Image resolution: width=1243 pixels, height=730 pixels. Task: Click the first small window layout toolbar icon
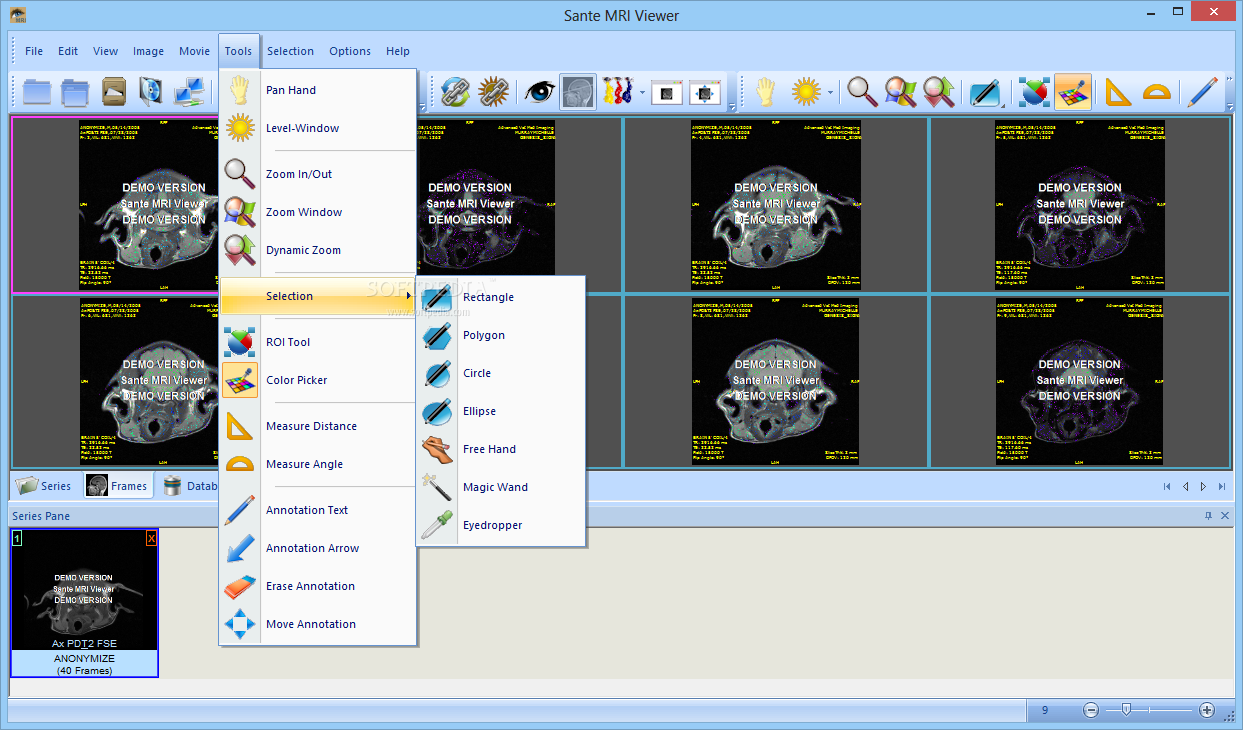667,92
